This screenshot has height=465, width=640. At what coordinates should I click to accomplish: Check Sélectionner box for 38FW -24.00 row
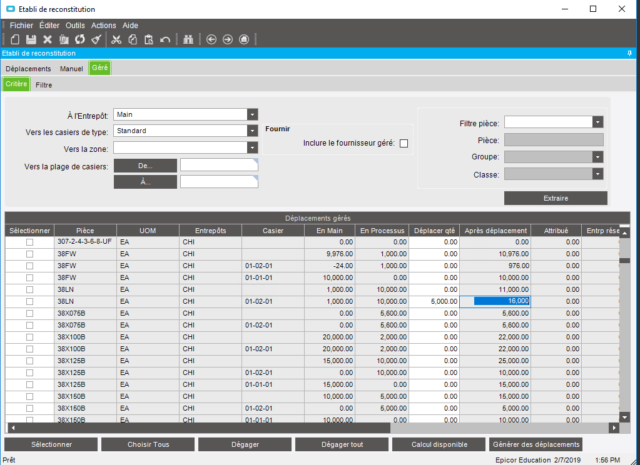pos(29,266)
